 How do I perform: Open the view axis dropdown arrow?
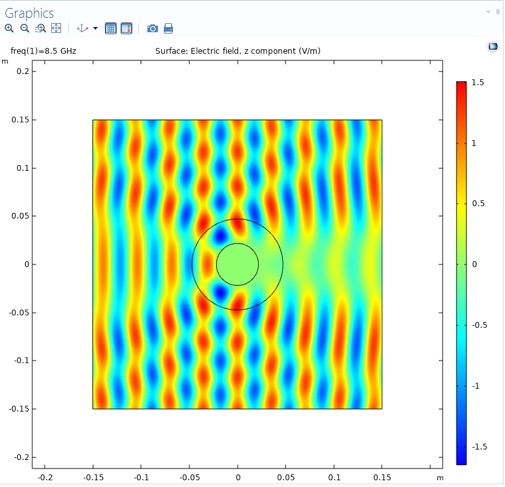tap(95, 28)
